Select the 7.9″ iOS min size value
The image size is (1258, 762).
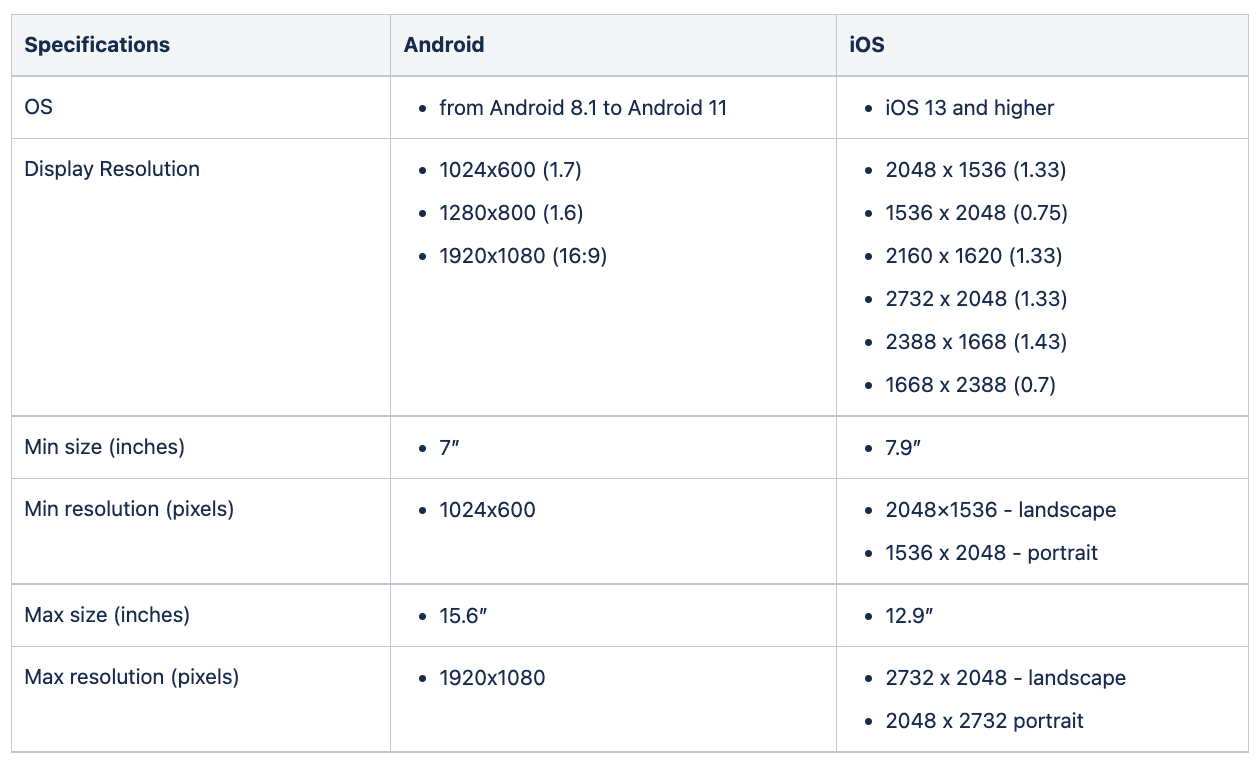[903, 448]
